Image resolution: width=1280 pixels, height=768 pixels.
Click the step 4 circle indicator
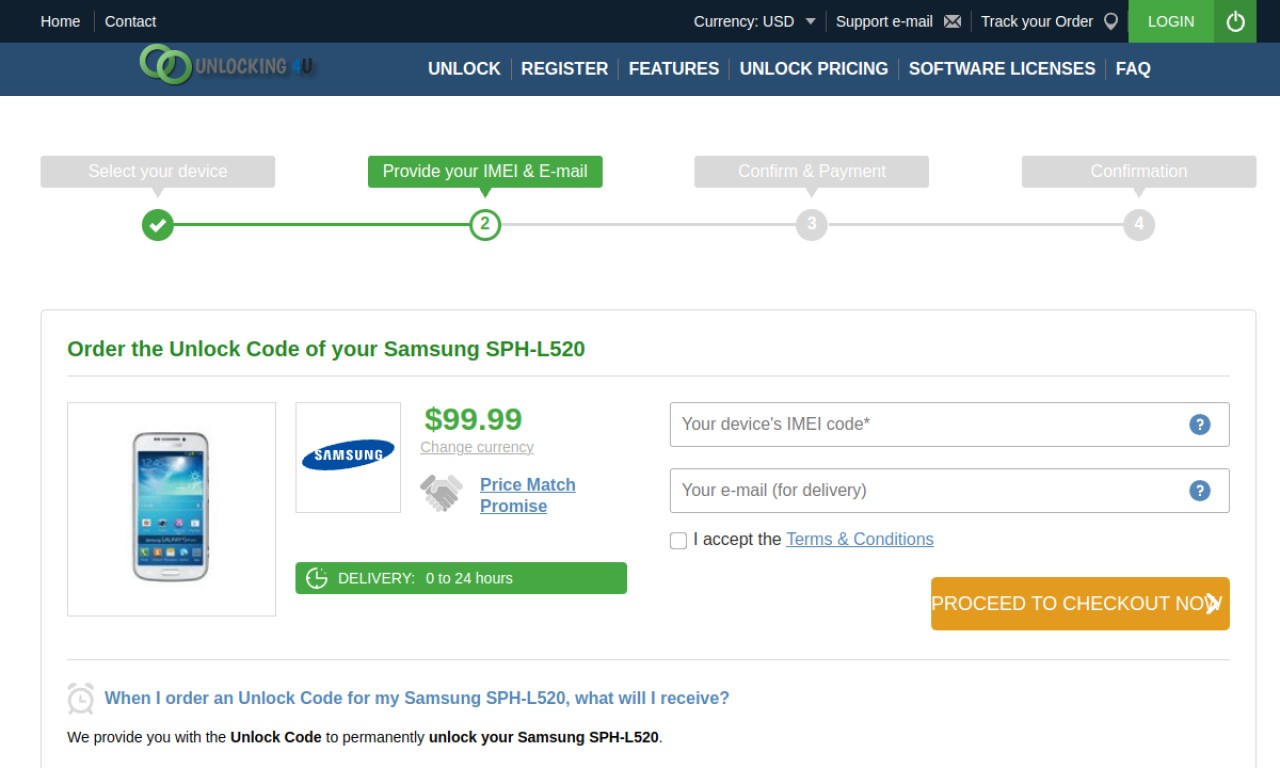coord(1139,224)
